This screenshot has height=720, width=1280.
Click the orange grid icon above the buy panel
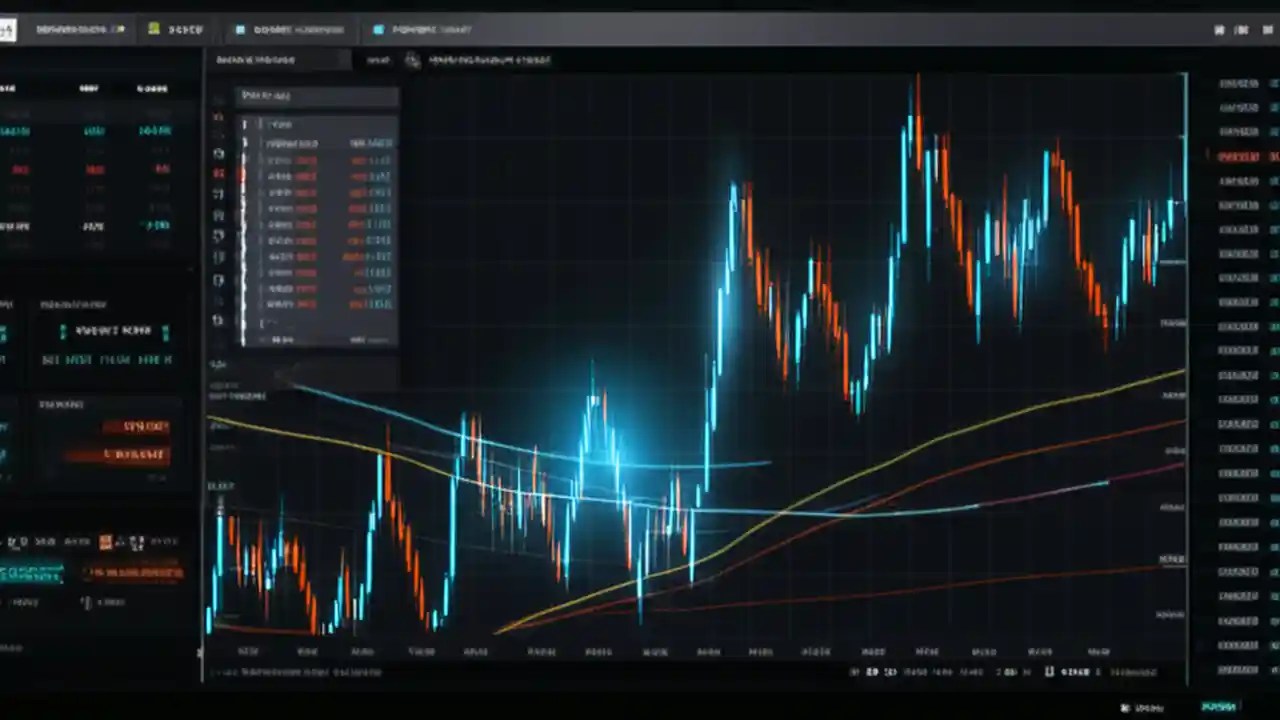click(105, 540)
